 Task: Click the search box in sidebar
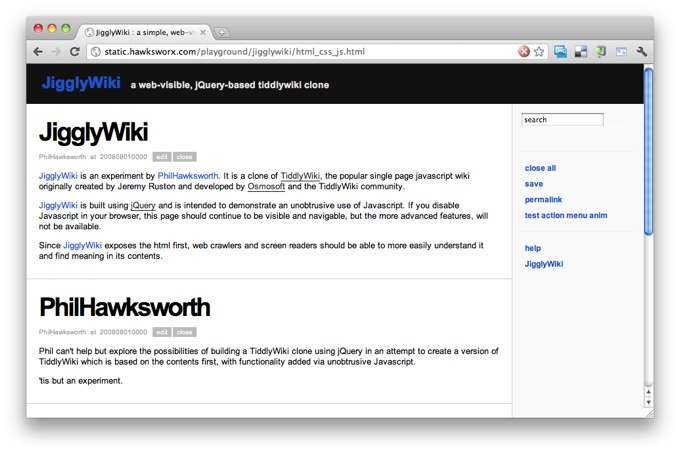click(562, 120)
